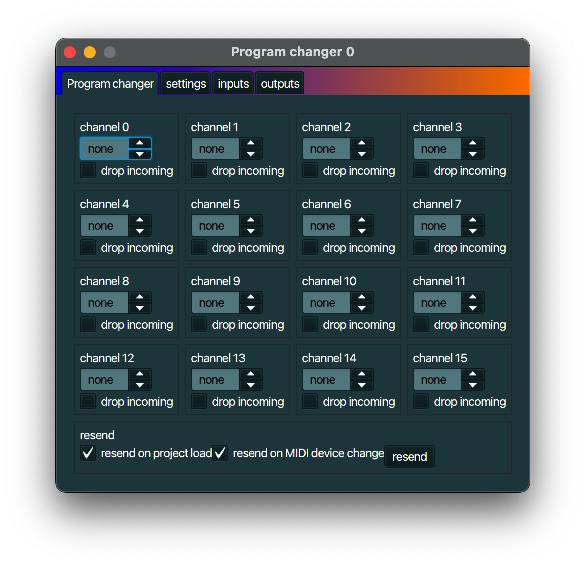Decrease channel 4 program value arrow
This screenshot has height=566, width=586.
click(140, 231)
